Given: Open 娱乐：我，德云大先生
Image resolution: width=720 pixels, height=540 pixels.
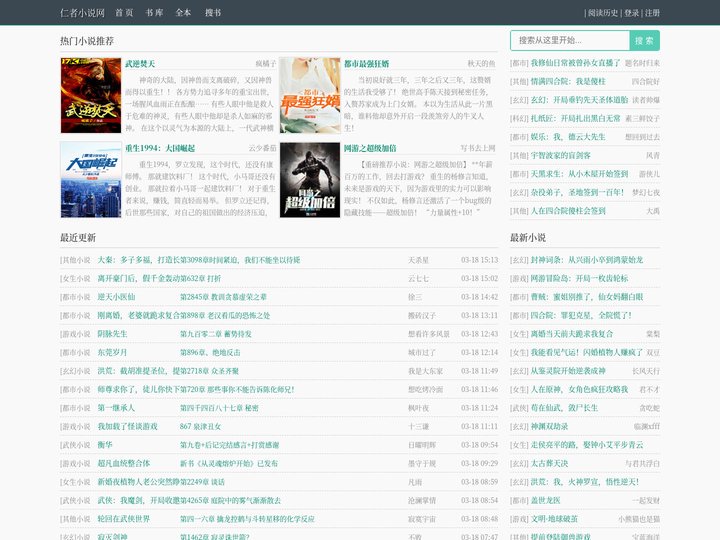Looking at the screenshot, I should pos(568,137).
